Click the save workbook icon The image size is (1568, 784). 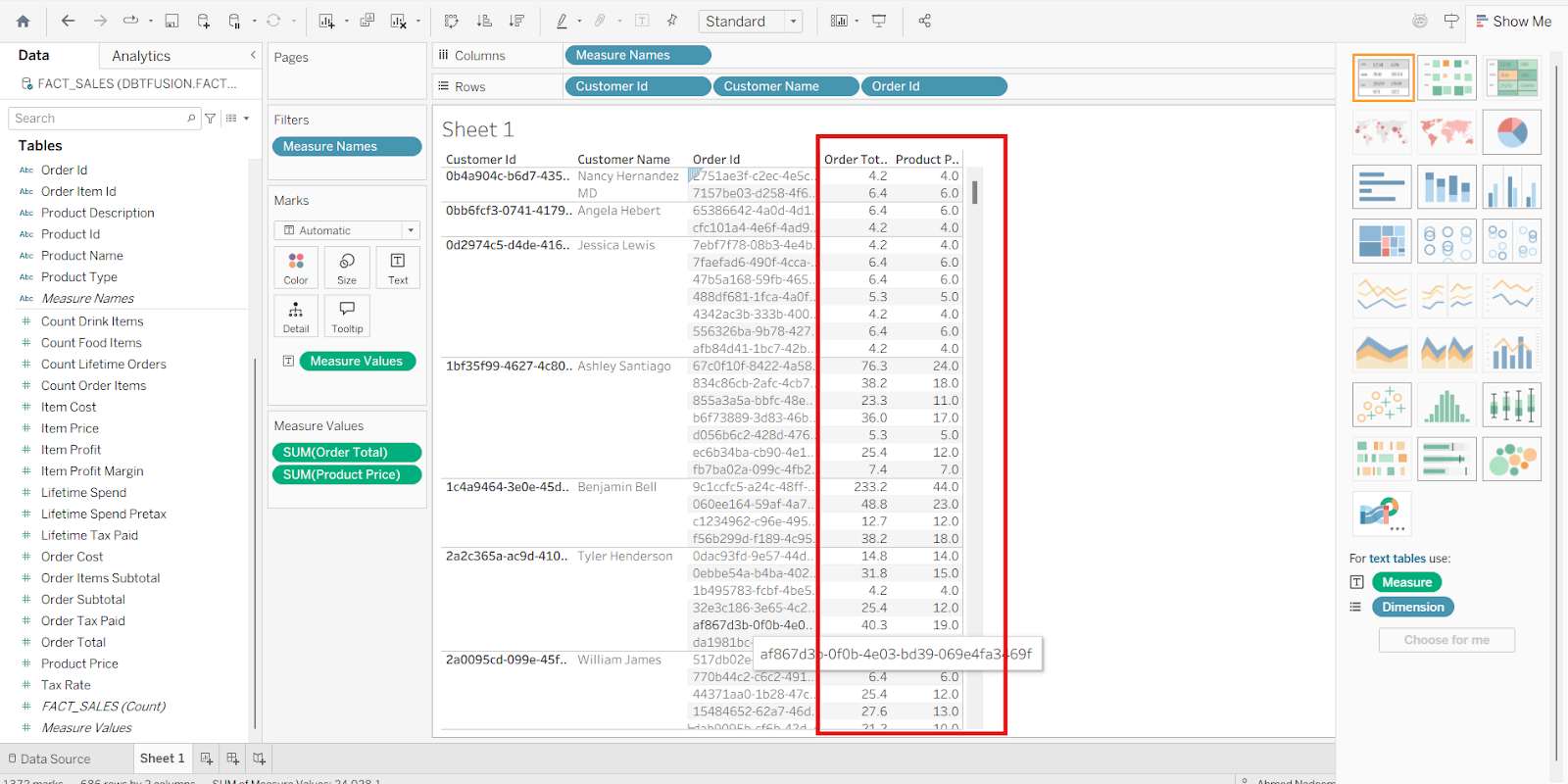click(x=171, y=21)
